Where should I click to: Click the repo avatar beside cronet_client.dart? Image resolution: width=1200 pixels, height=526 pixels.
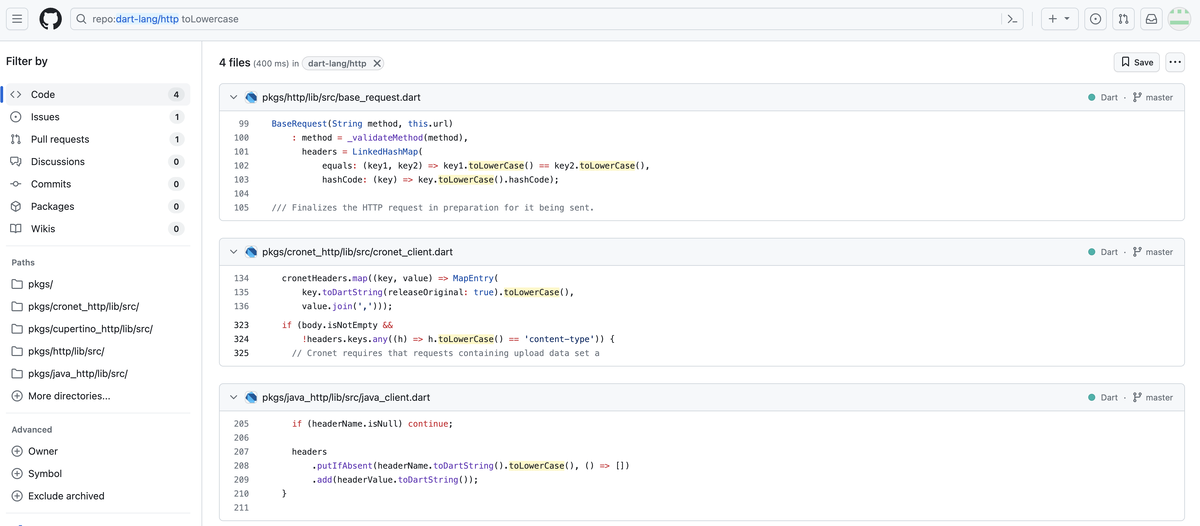point(252,252)
